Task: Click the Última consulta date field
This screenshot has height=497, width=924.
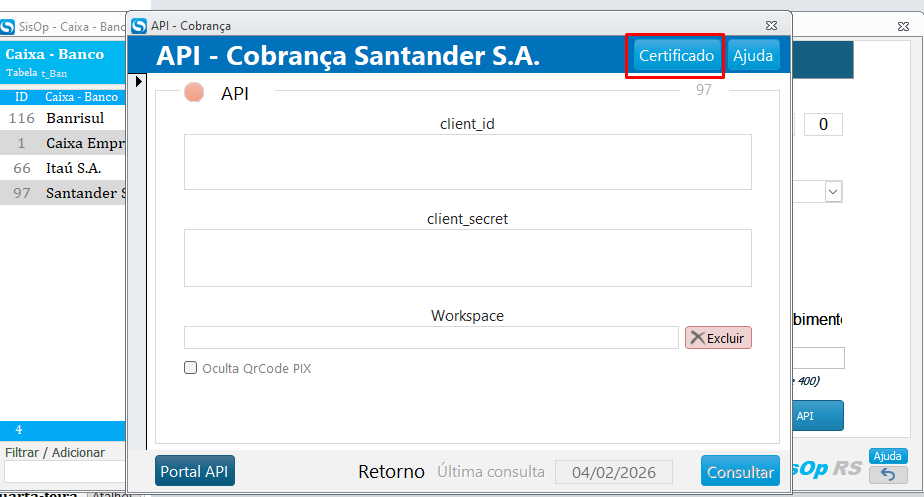Action: tap(614, 472)
